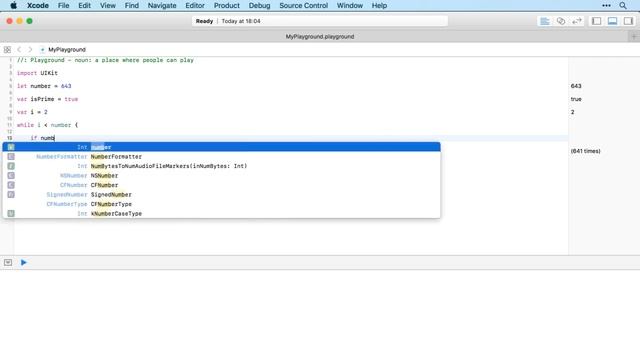
Task: Open the Navigate menu
Action: click(162, 6)
